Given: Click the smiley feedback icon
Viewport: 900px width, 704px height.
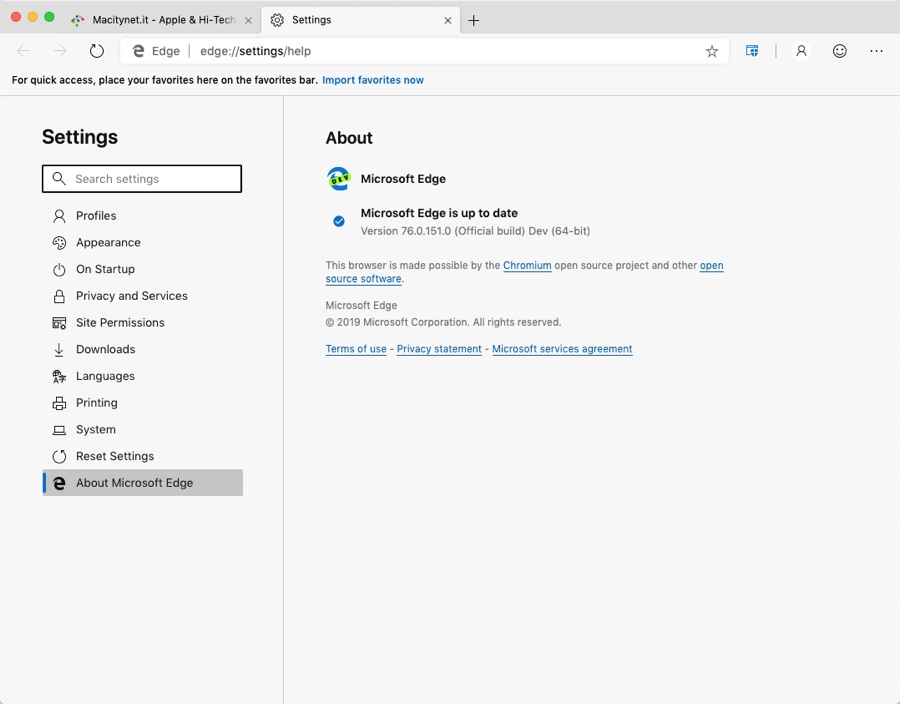Looking at the screenshot, I should pos(840,51).
